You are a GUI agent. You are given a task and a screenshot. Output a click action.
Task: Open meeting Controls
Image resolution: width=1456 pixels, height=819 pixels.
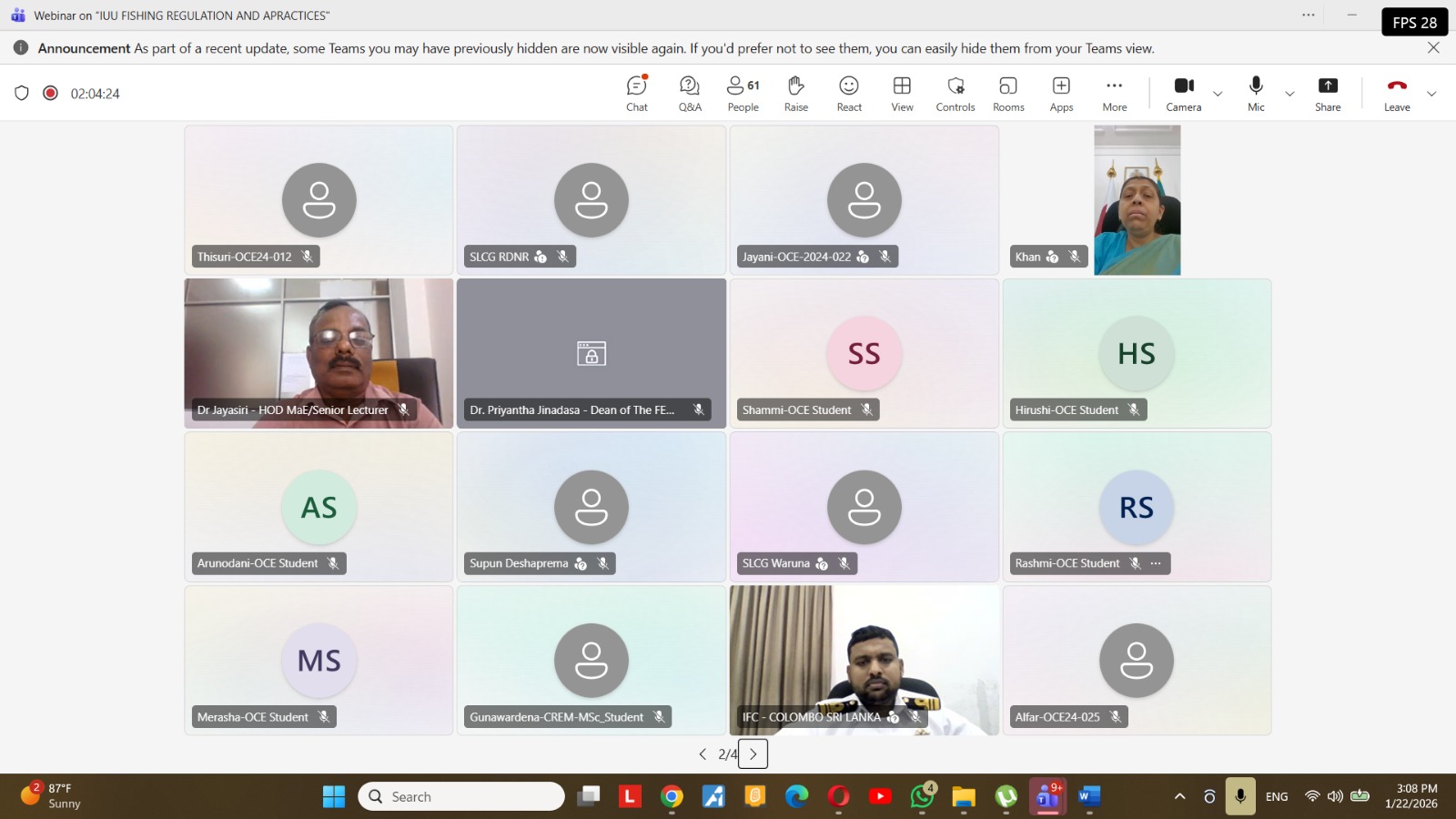[955, 91]
